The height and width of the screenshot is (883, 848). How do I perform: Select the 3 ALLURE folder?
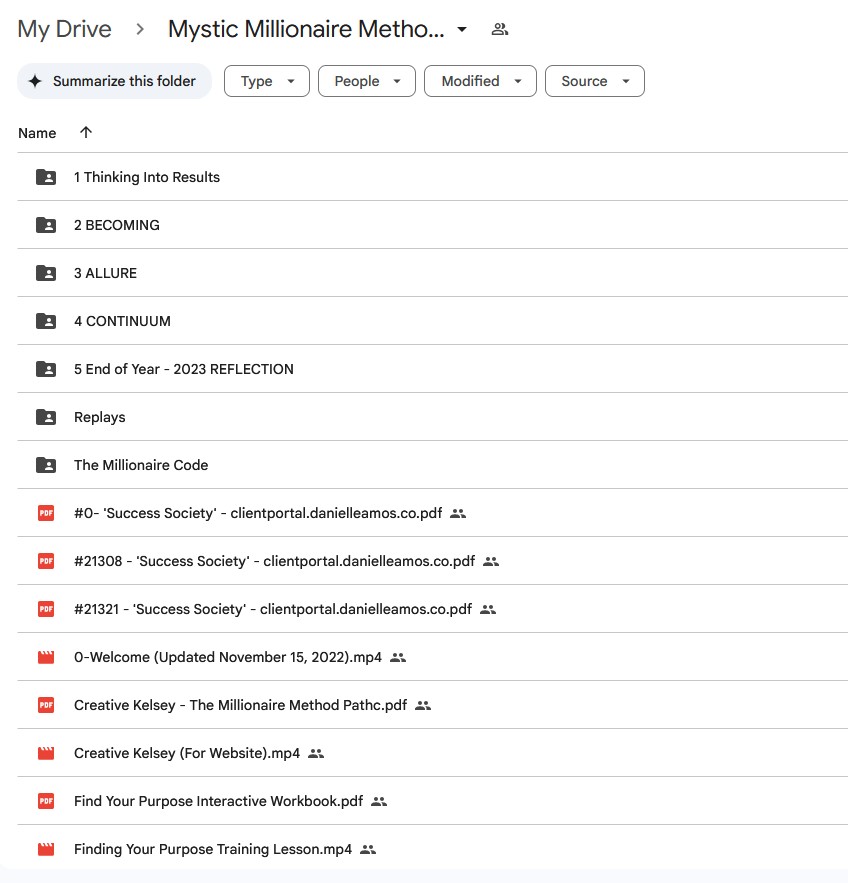[432, 273]
